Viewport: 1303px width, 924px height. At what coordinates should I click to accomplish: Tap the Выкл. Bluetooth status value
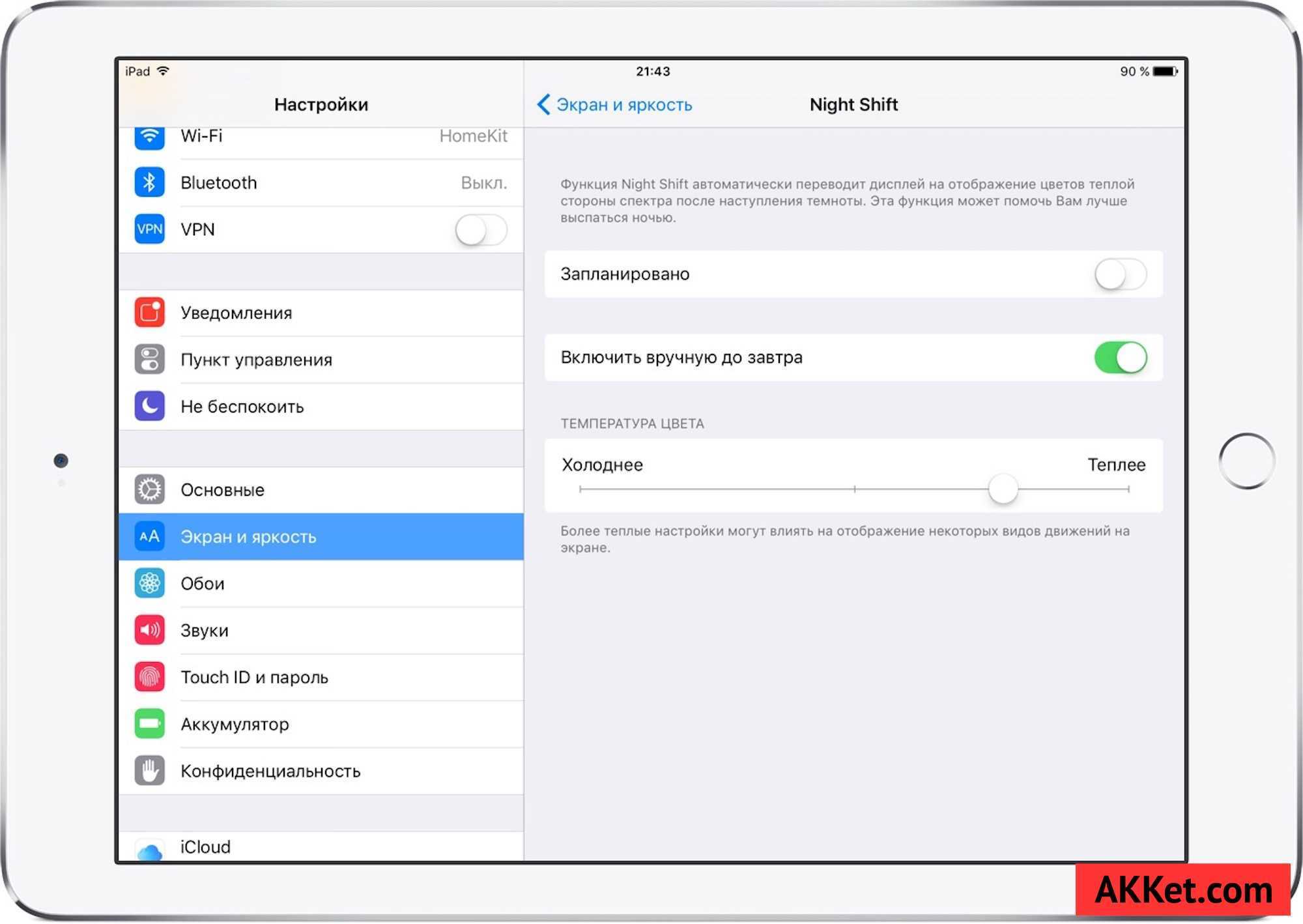coord(484,183)
